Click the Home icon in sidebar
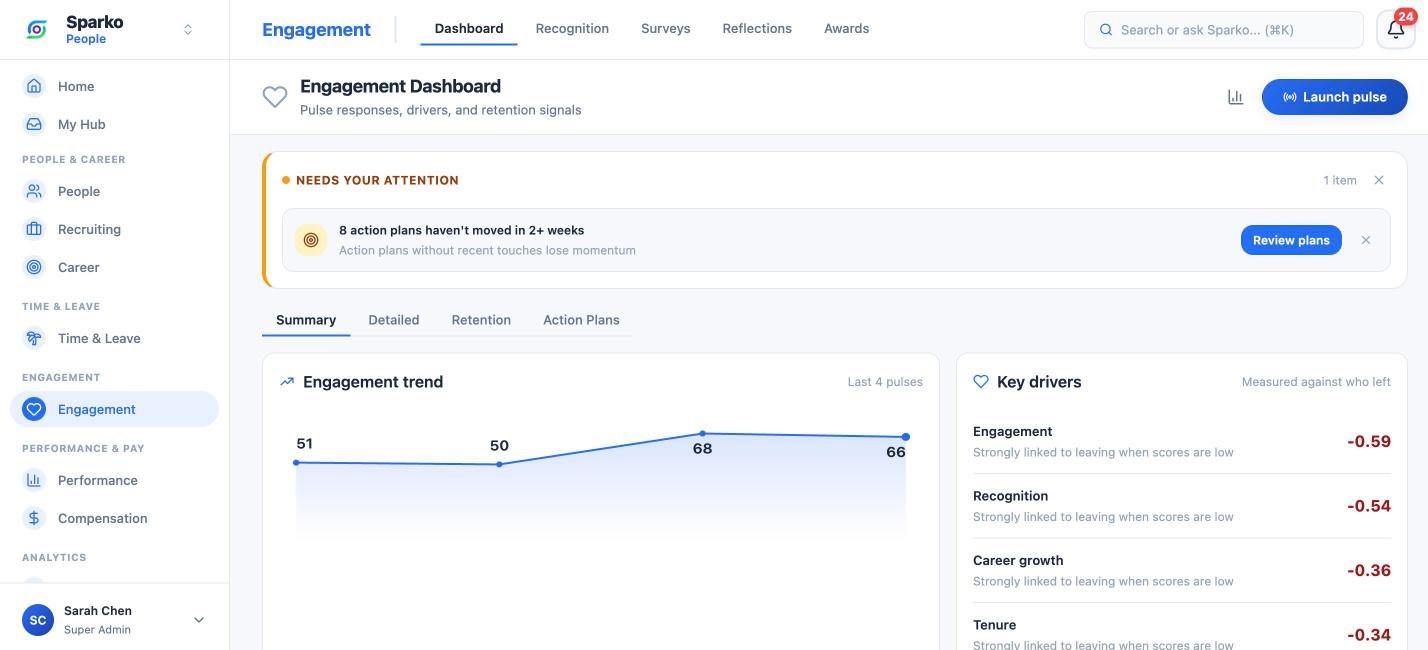1428x650 pixels. 34,86
